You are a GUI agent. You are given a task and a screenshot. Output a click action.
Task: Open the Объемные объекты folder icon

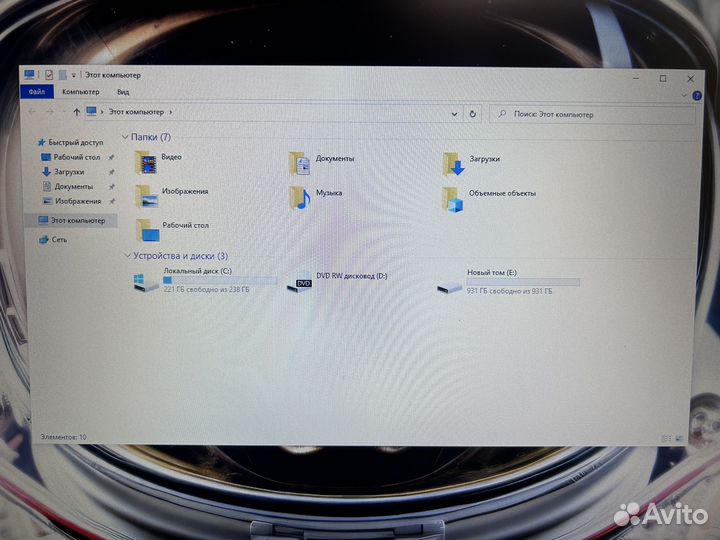(453, 199)
